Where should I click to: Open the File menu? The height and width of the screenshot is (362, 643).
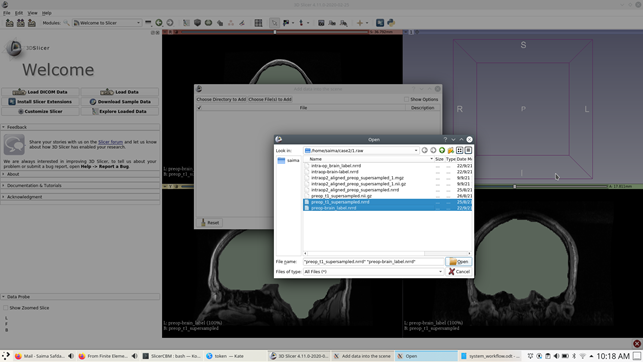pyautogui.click(x=7, y=13)
